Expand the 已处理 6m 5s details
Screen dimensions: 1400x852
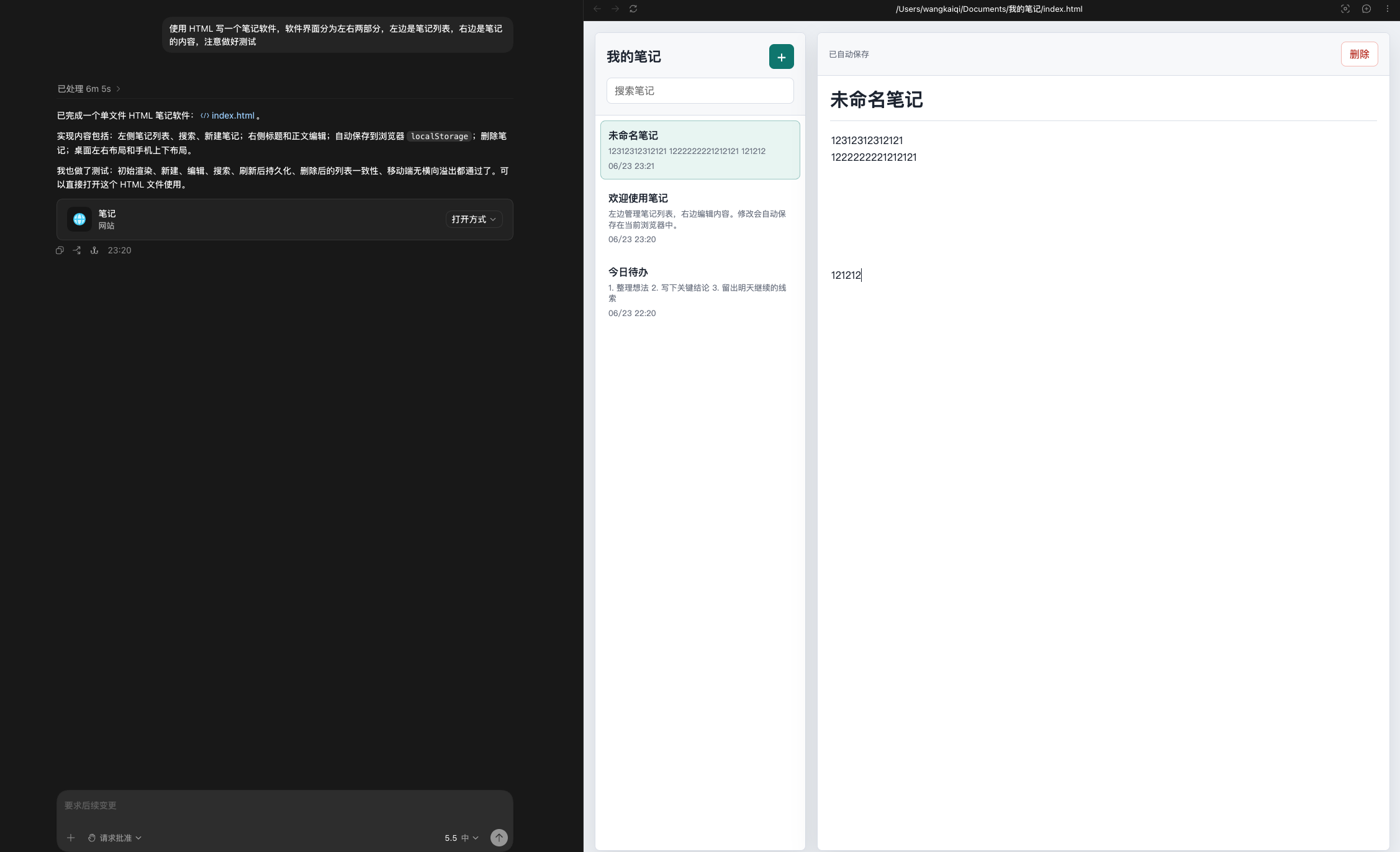(89, 89)
